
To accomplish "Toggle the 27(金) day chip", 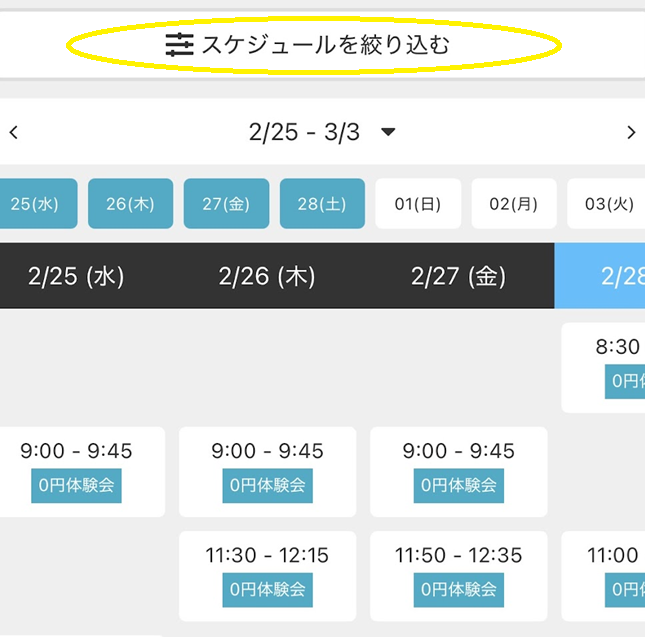I will pyautogui.click(x=226, y=204).
